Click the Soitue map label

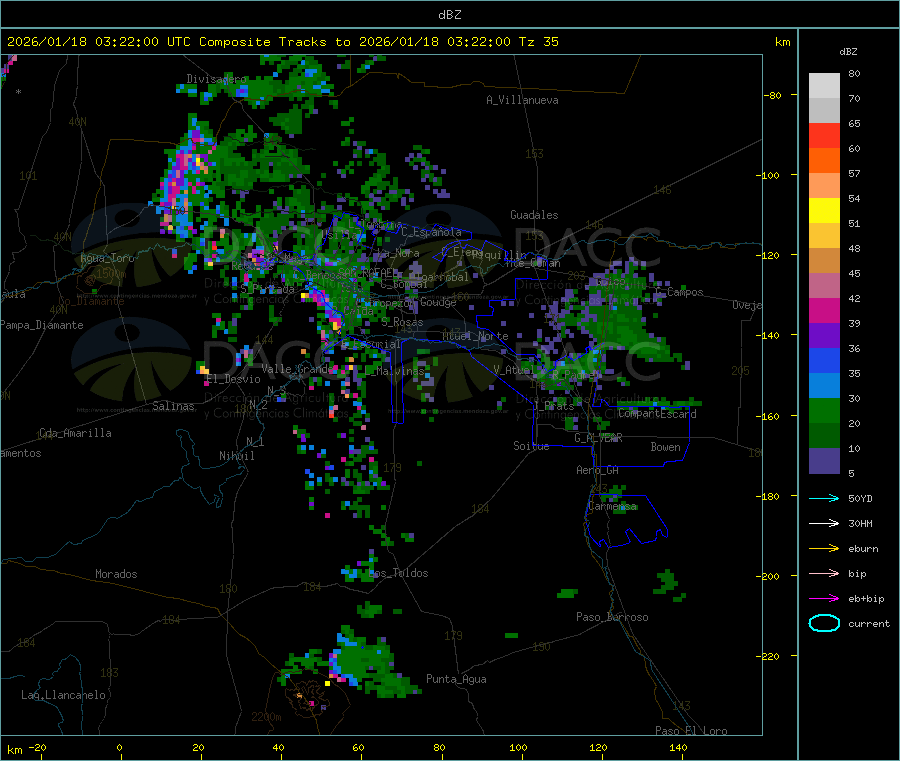[x=531, y=445]
